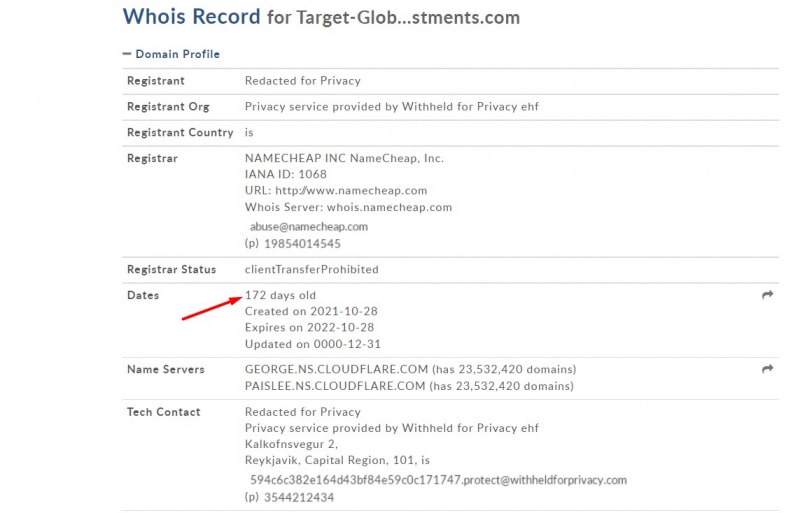Viewport: 800px width, 513px height.
Task: Click 'Reykjavik, Capital Region, 101, is' line
Action: pyautogui.click(x=337, y=460)
